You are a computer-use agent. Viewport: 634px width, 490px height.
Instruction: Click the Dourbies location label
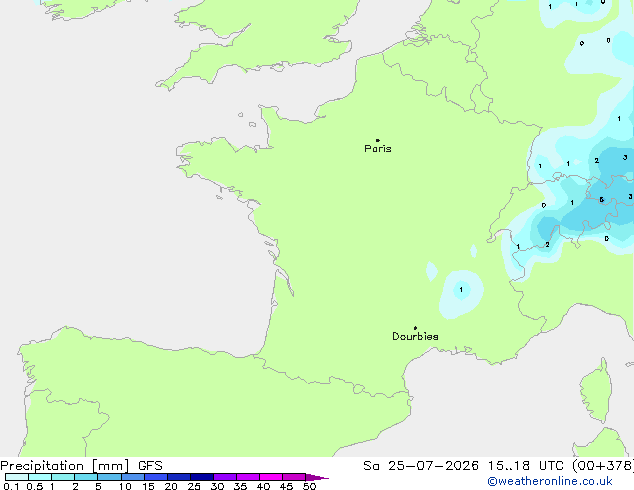pos(415,336)
